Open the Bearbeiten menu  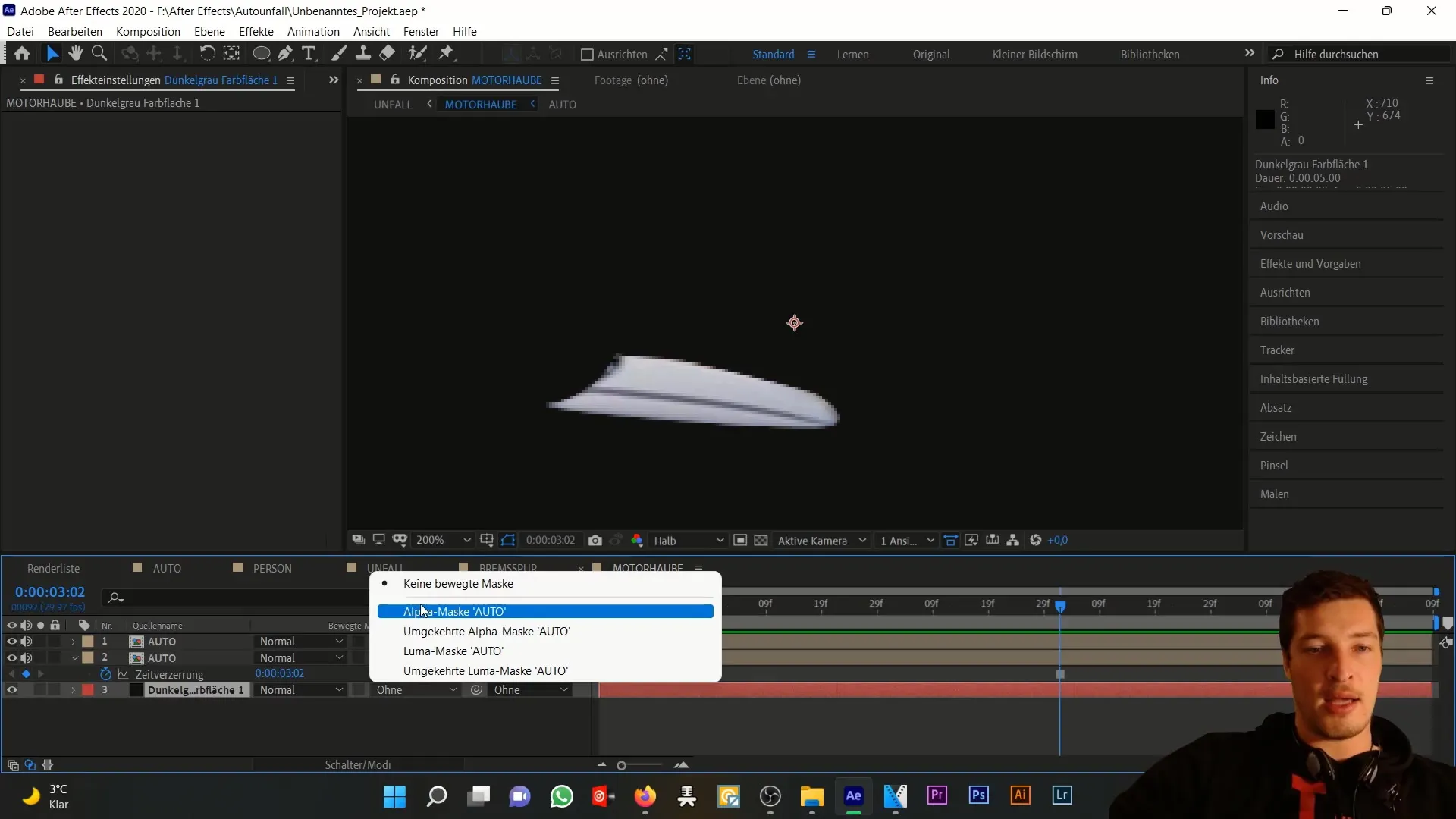[x=74, y=31]
